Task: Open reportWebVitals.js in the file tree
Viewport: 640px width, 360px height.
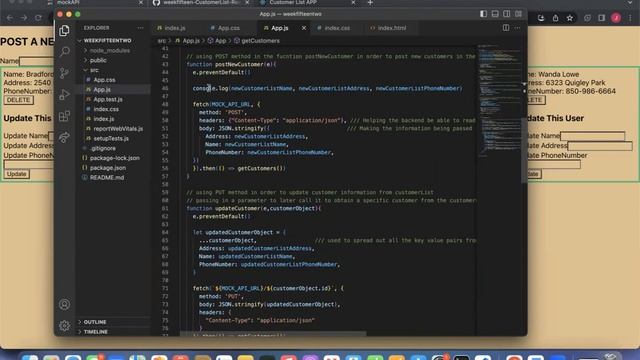Action: (x=118, y=129)
